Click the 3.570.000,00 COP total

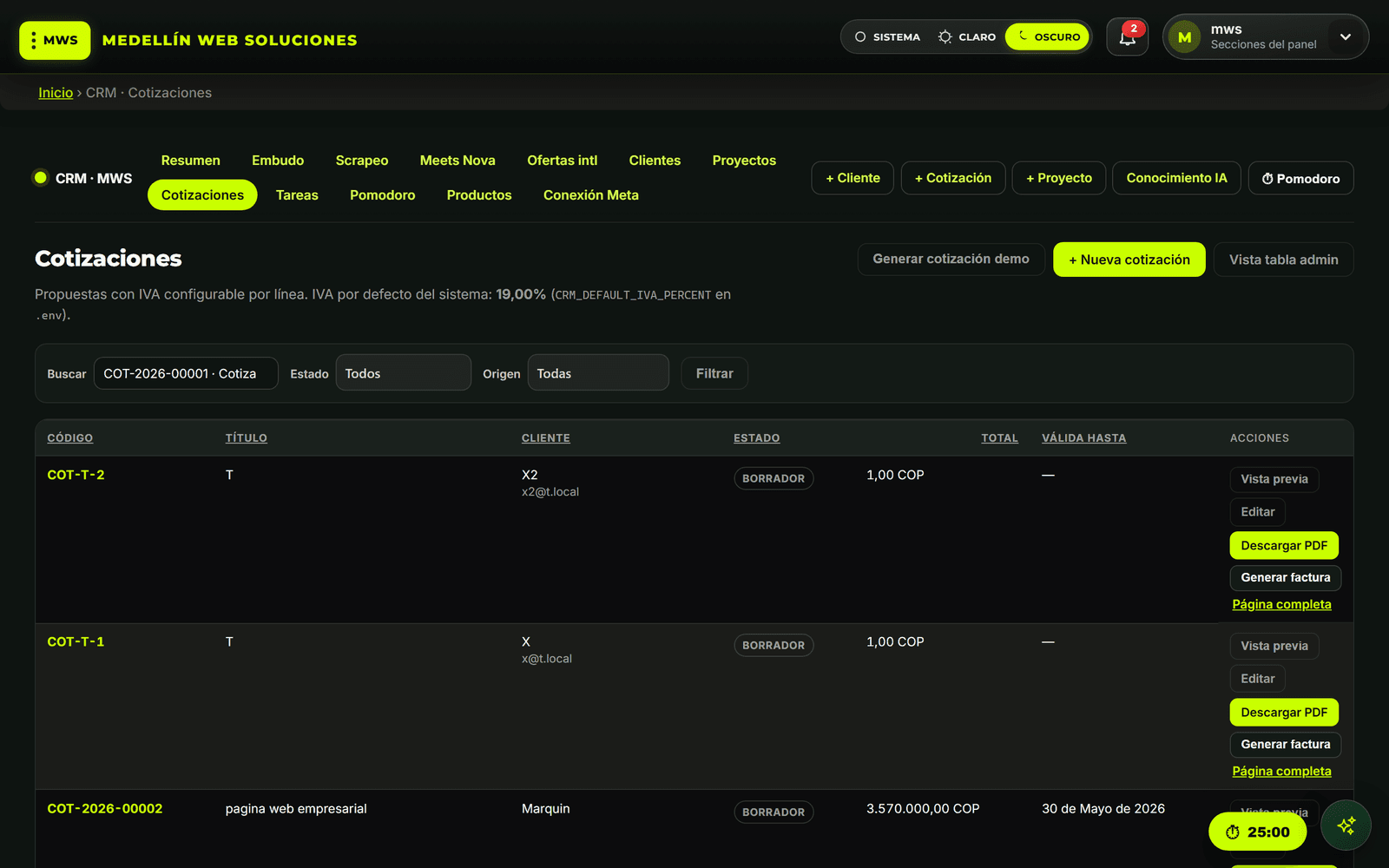(x=923, y=808)
